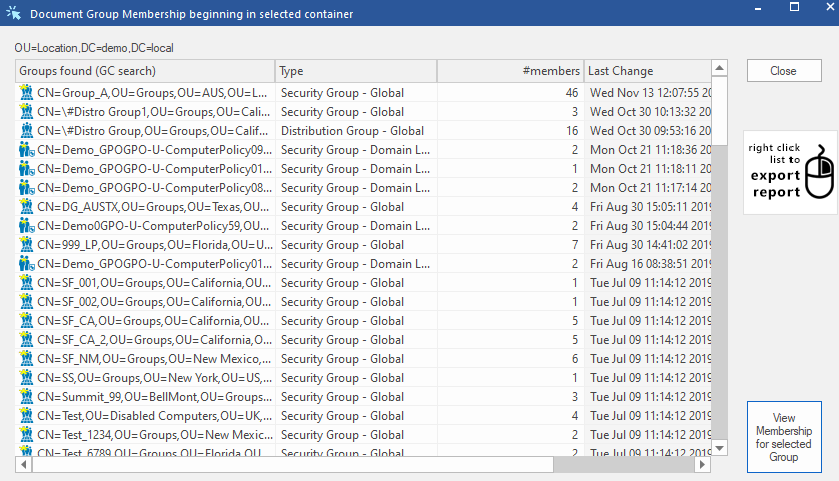The width and height of the screenshot is (839, 481).
Task: Sort list by #members column header
Action: (x=510, y=71)
